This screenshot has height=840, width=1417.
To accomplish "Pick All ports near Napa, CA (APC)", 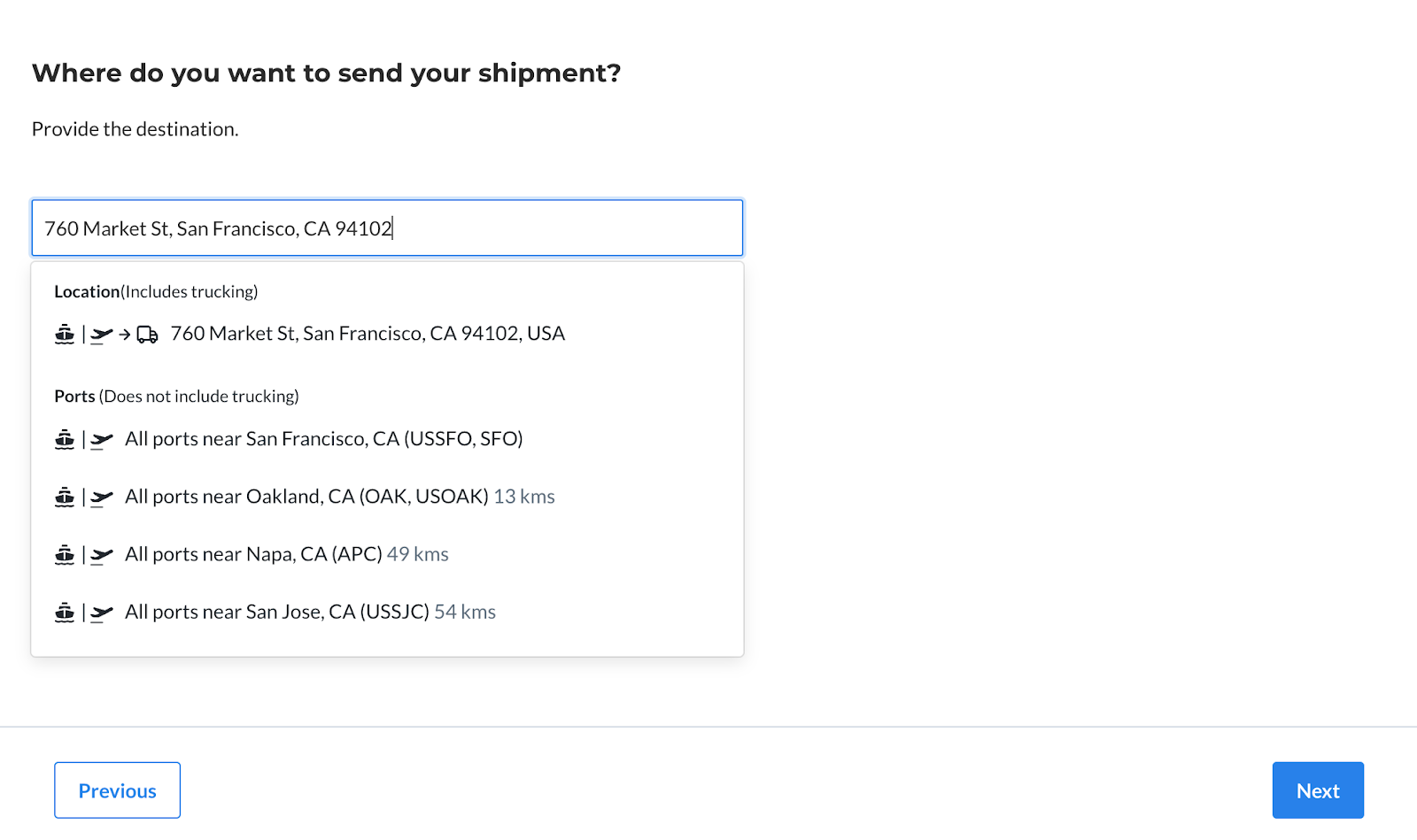I will tap(387, 554).
